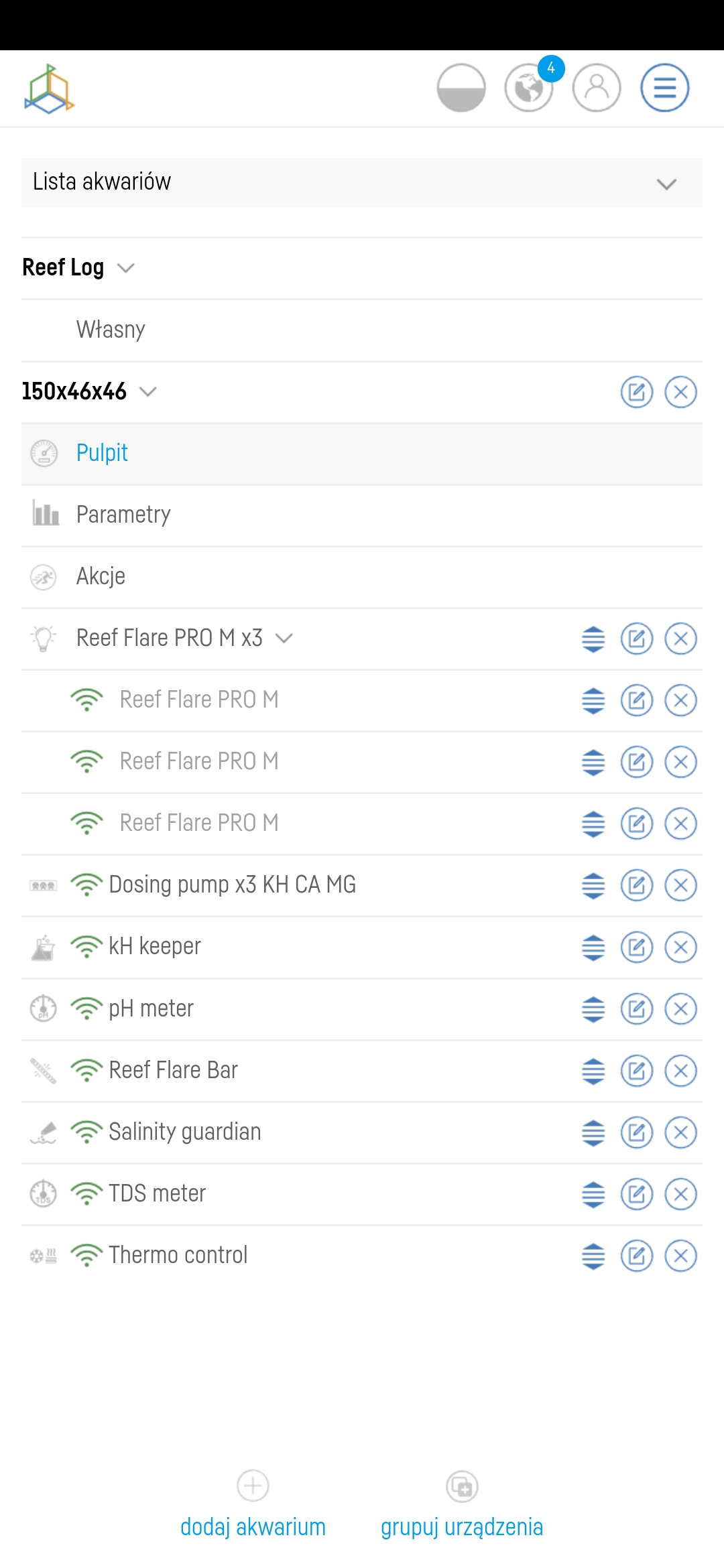Viewport: 724px width, 1568px height.
Task: Open globe notifications with badge 4
Action: 529,88
